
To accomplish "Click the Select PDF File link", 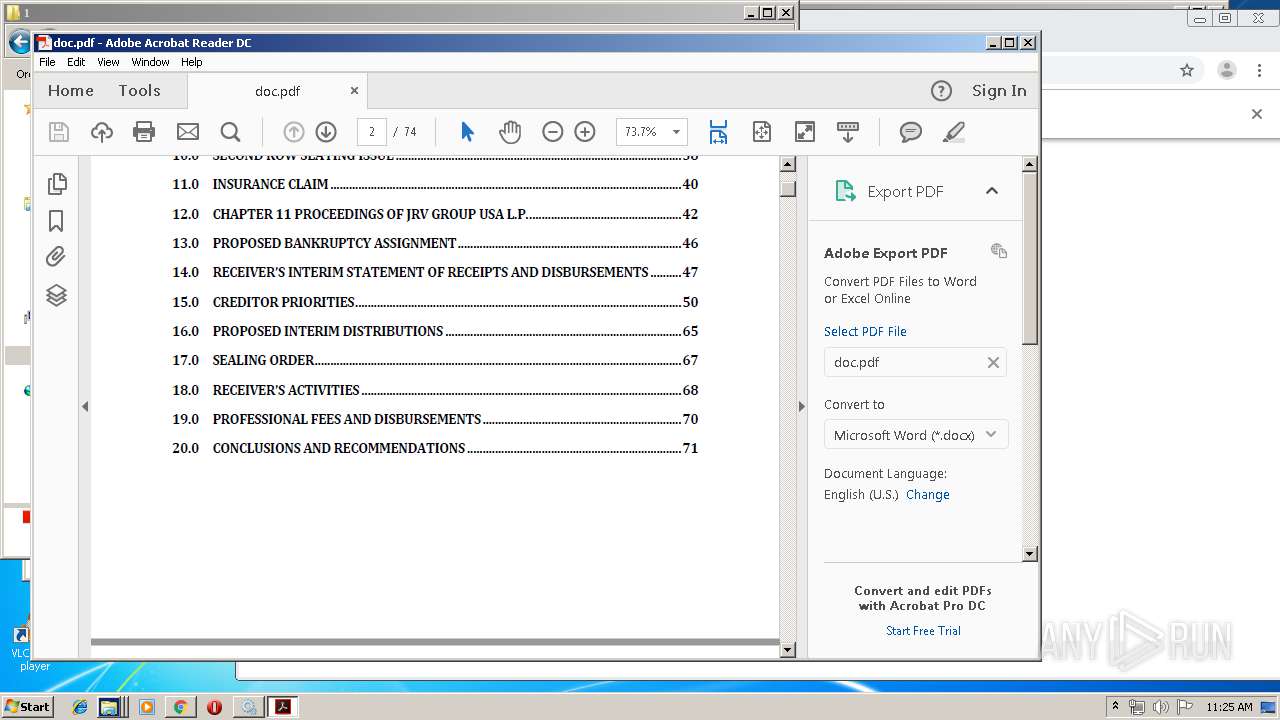I will tap(865, 331).
